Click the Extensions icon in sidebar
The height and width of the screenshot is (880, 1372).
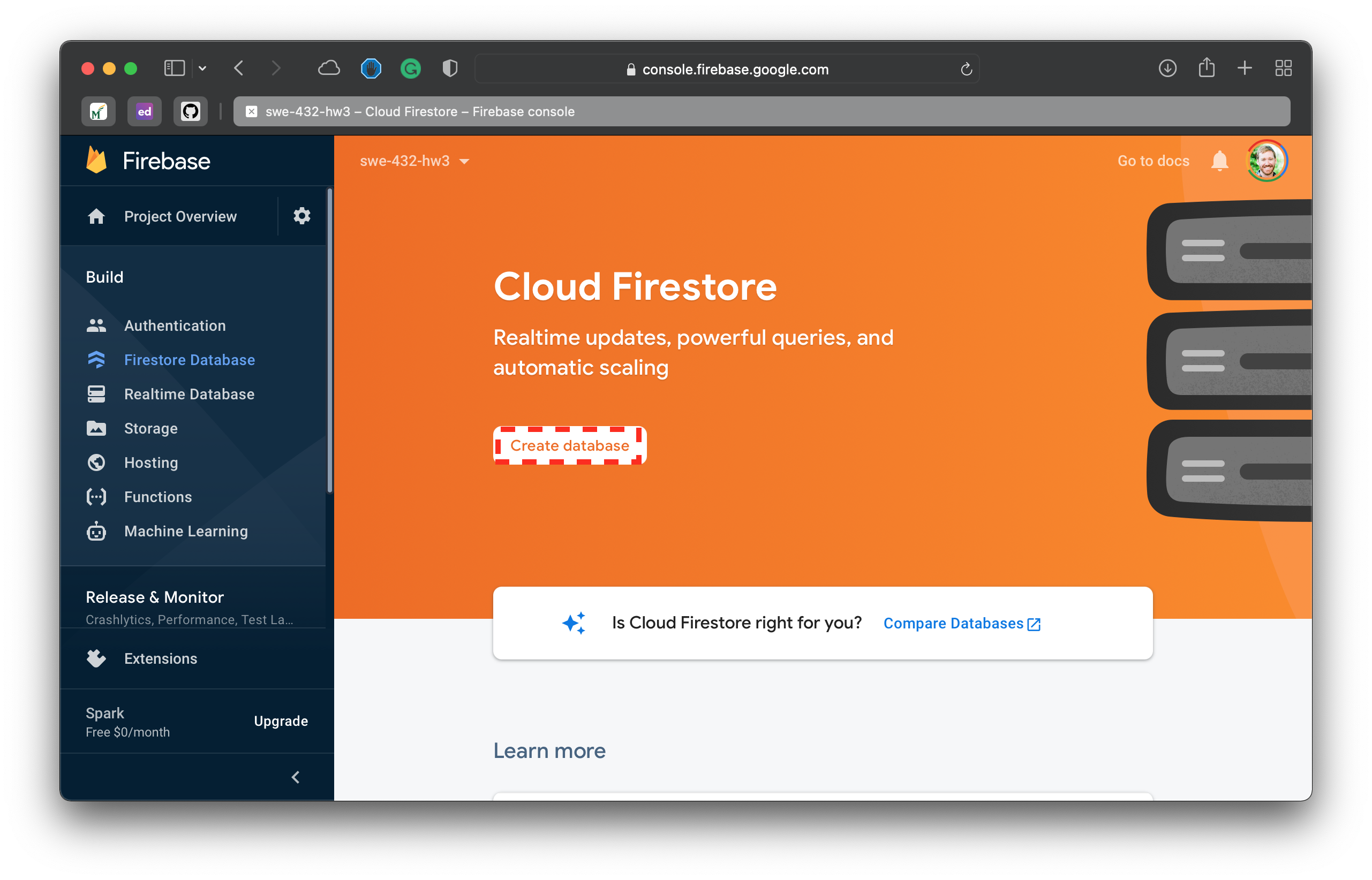click(x=97, y=659)
